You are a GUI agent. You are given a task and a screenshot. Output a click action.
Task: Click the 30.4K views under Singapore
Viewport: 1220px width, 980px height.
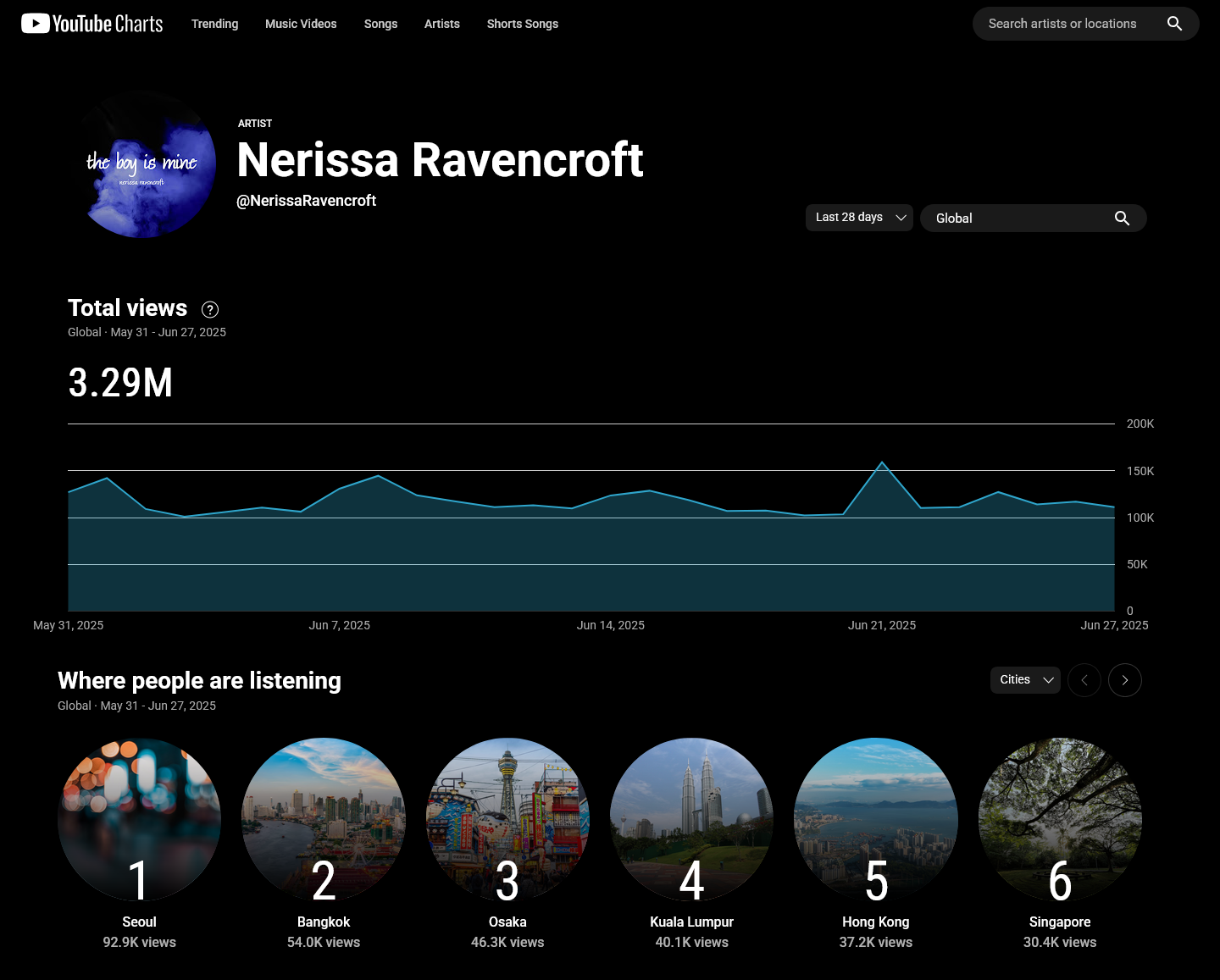[1060, 942]
